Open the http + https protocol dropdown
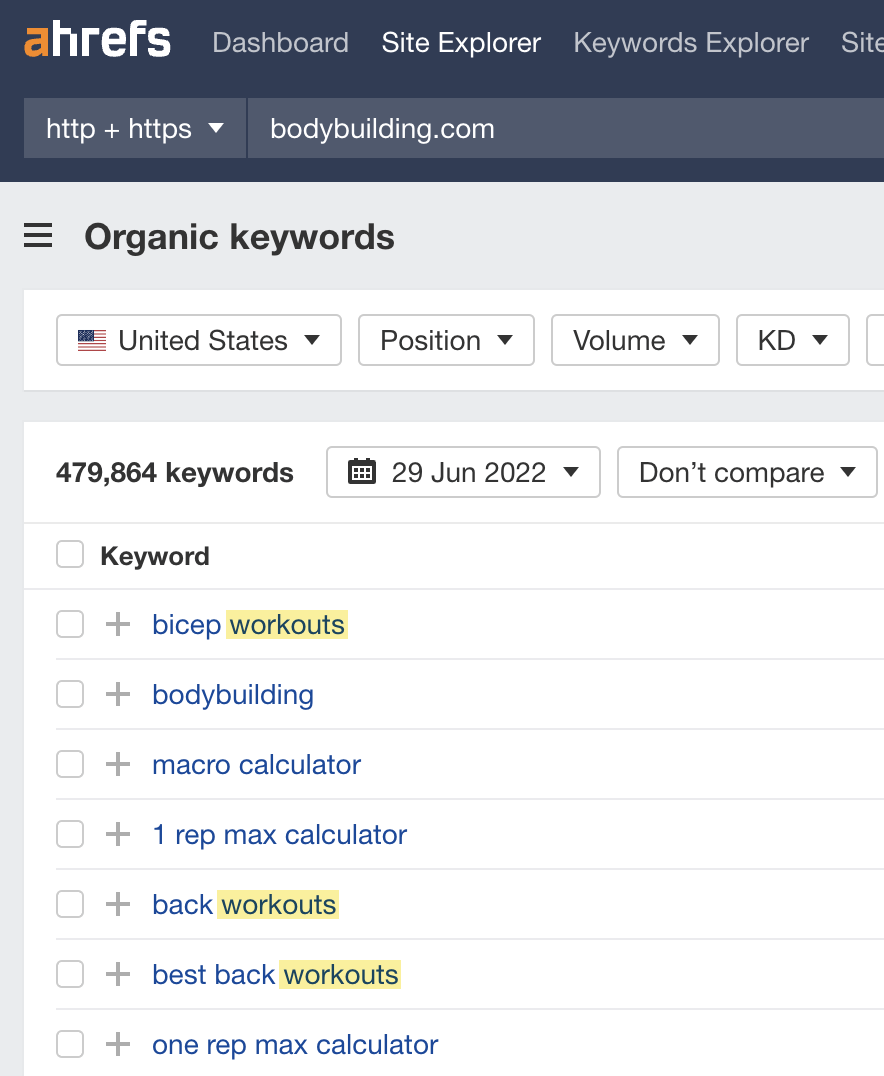Screen dimensions: 884x1076 pyautogui.click(x=134, y=128)
